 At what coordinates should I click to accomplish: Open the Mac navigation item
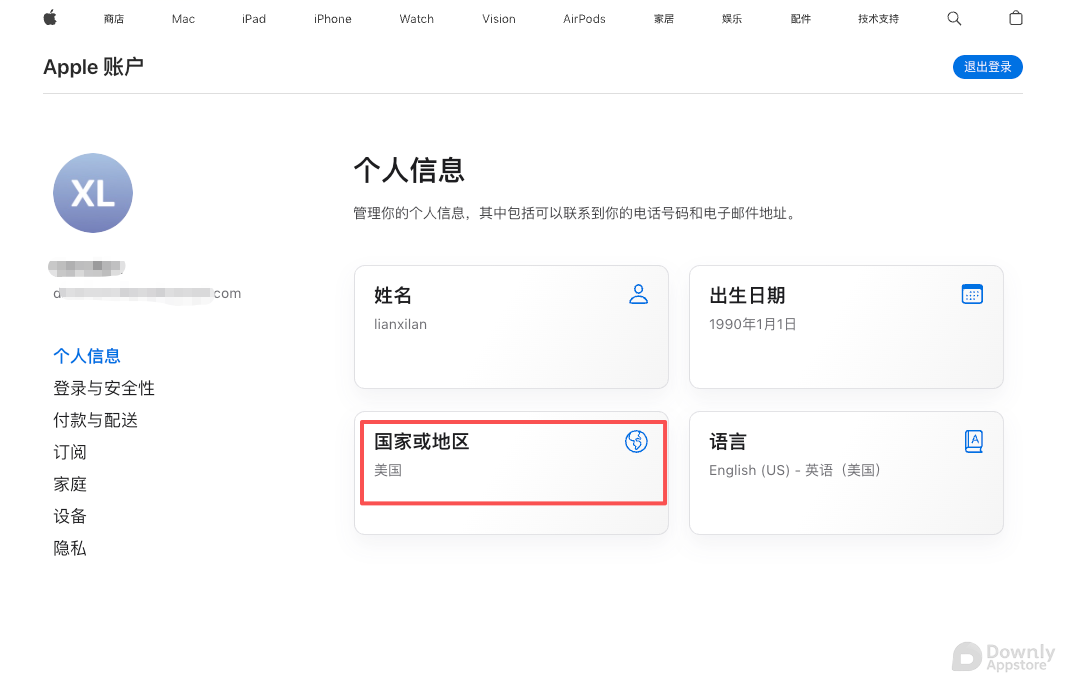183,19
